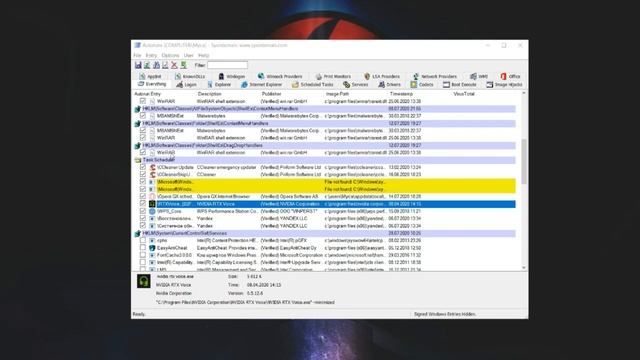Uncheck the RTXVoice entry checkbox

pyautogui.click(x=142, y=204)
